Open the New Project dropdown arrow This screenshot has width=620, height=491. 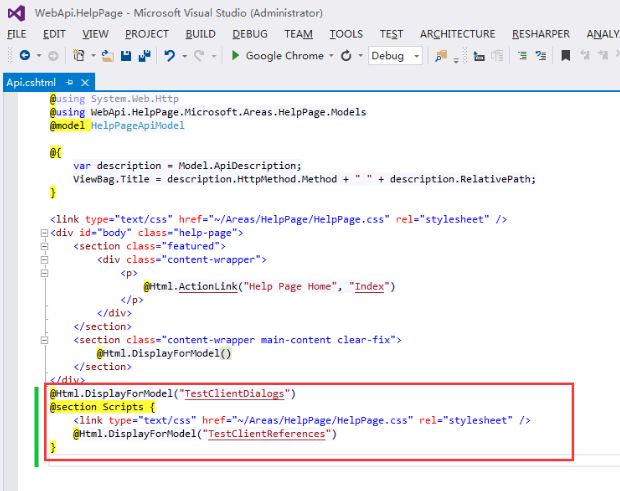coord(93,56)
